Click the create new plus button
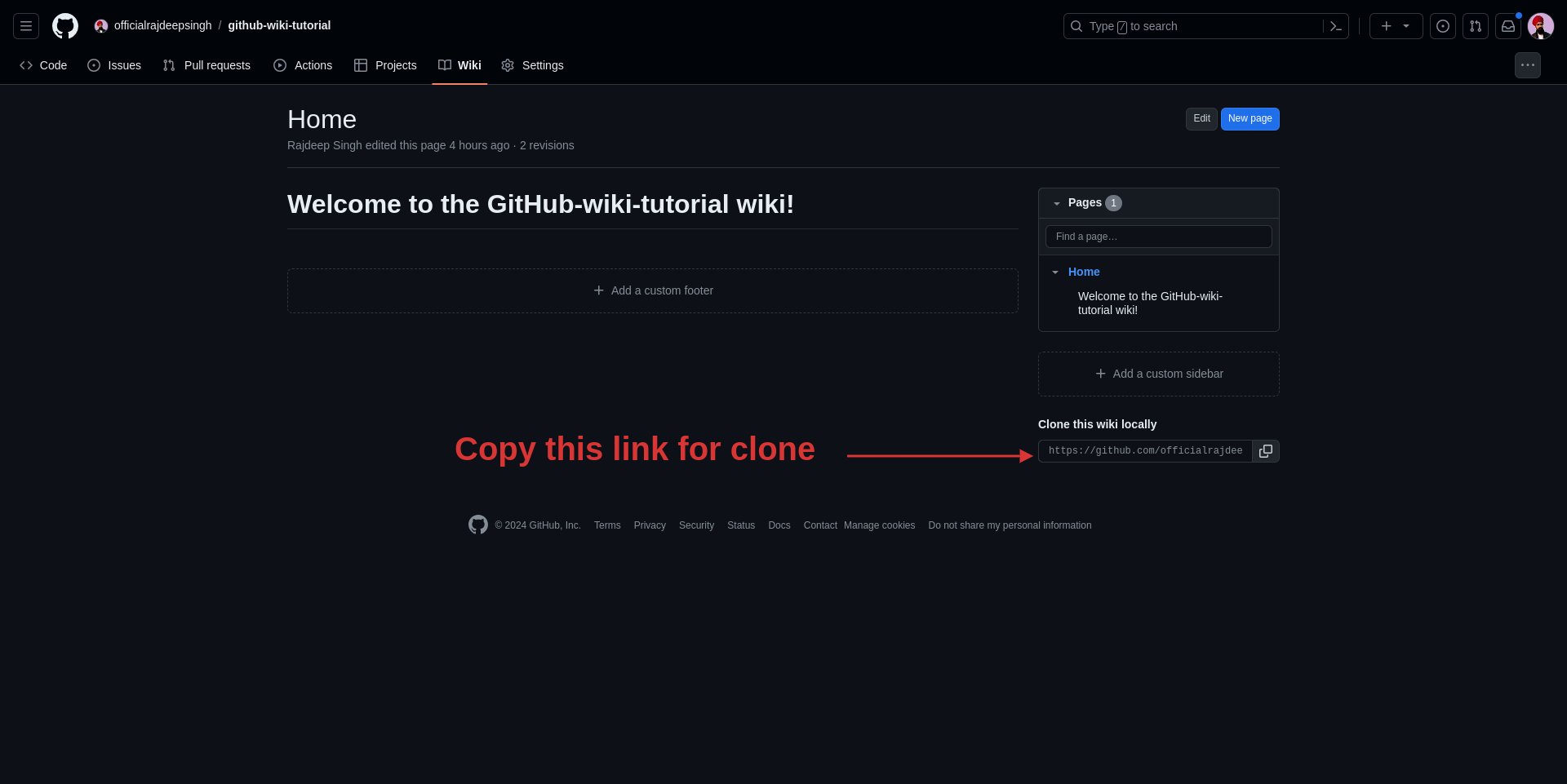Viewport: 1567px width, 784px height. (x=1396, y=26)
